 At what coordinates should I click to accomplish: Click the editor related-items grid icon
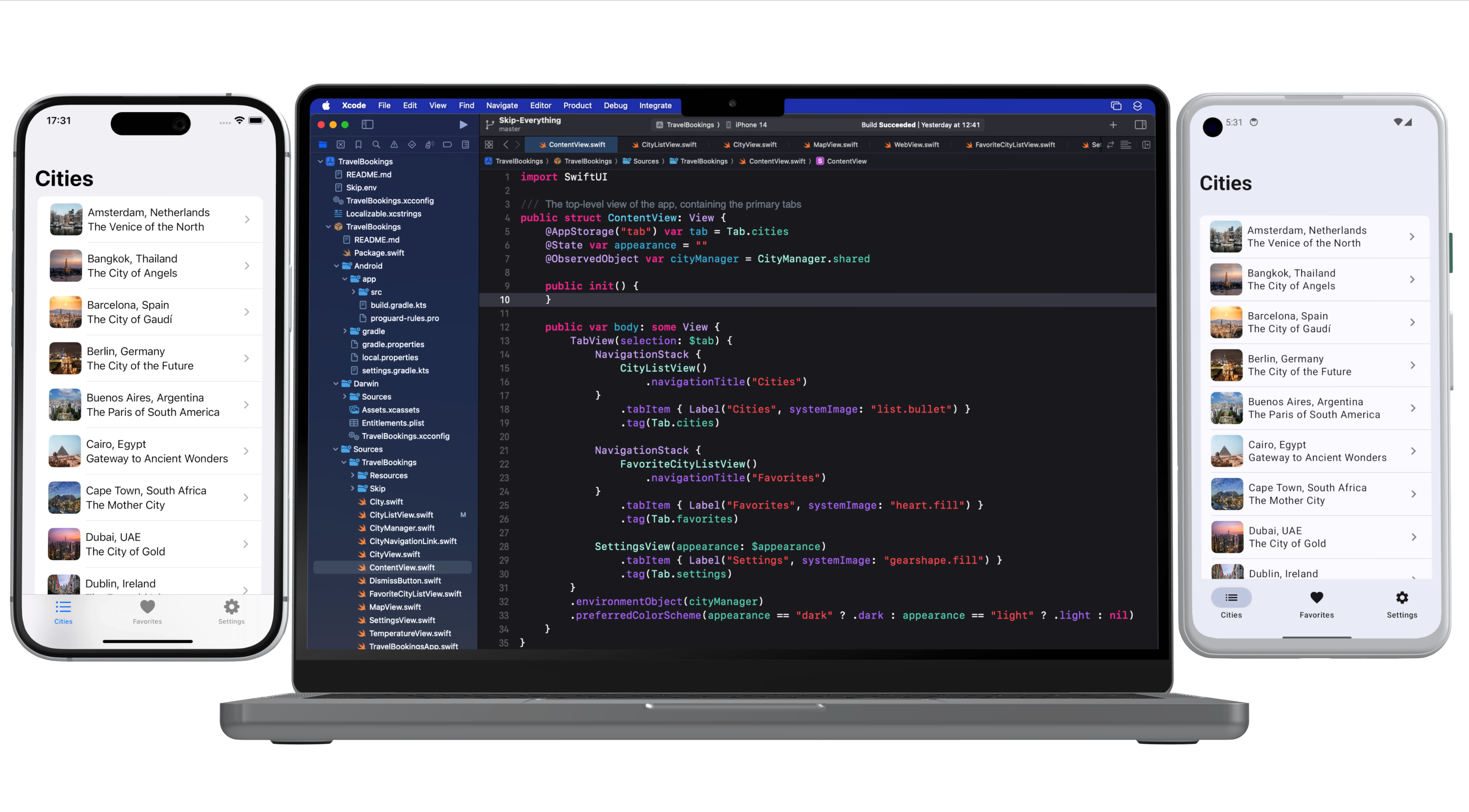point(489,145)
